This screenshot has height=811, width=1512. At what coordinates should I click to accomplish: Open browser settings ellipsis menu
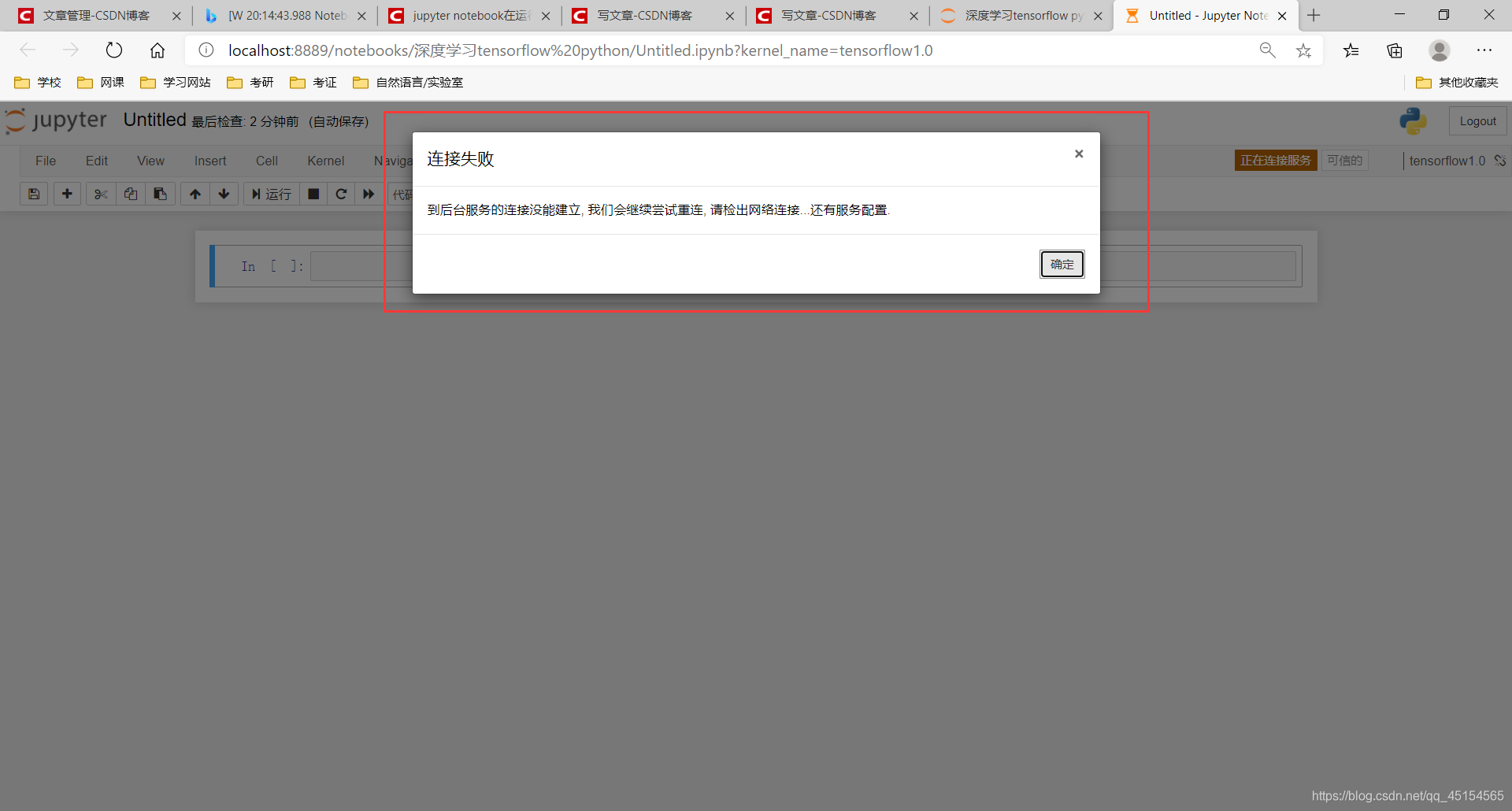pos(1484,50)
